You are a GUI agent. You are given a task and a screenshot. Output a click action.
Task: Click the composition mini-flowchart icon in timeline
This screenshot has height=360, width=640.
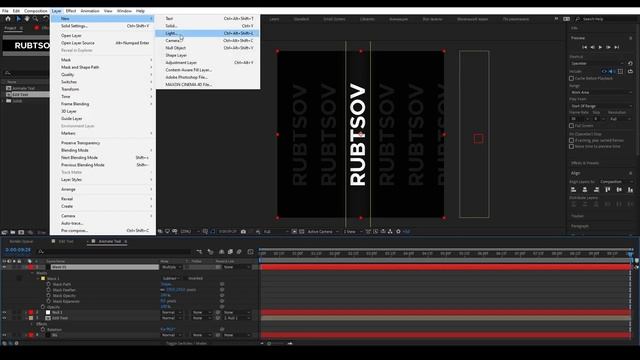199,252
